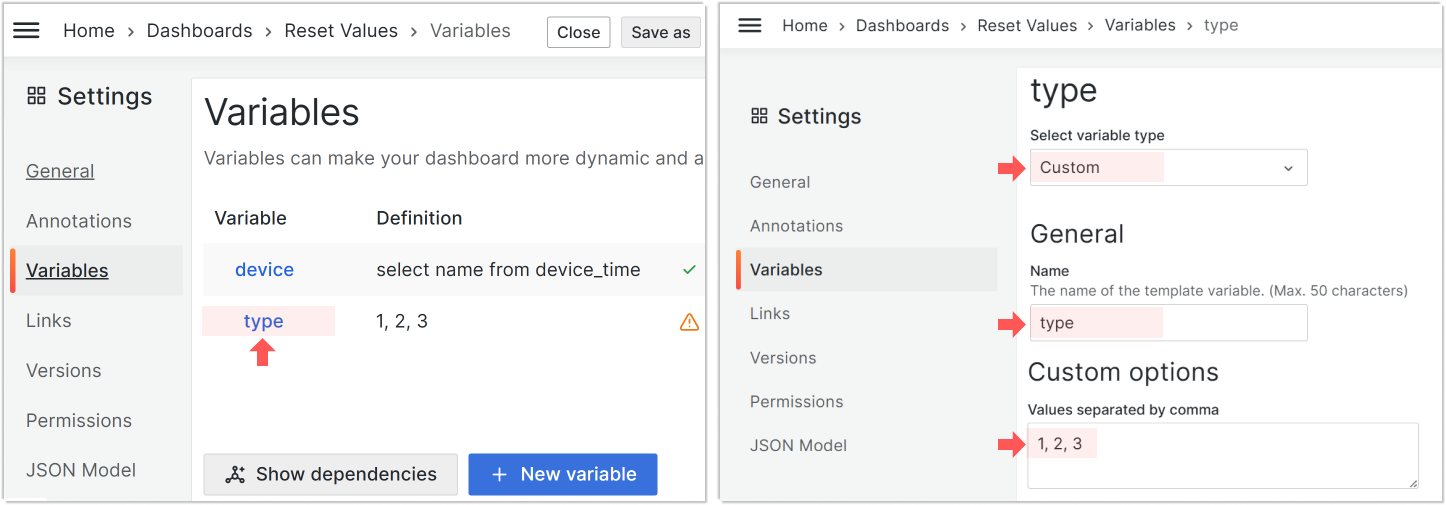
Task: Click the warning icon beside type variable
Action: point(689,322)
